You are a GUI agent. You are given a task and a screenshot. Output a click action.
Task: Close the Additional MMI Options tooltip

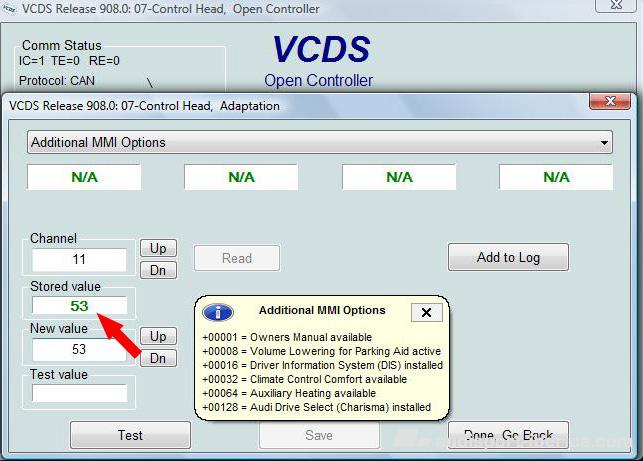coord(426,313)
